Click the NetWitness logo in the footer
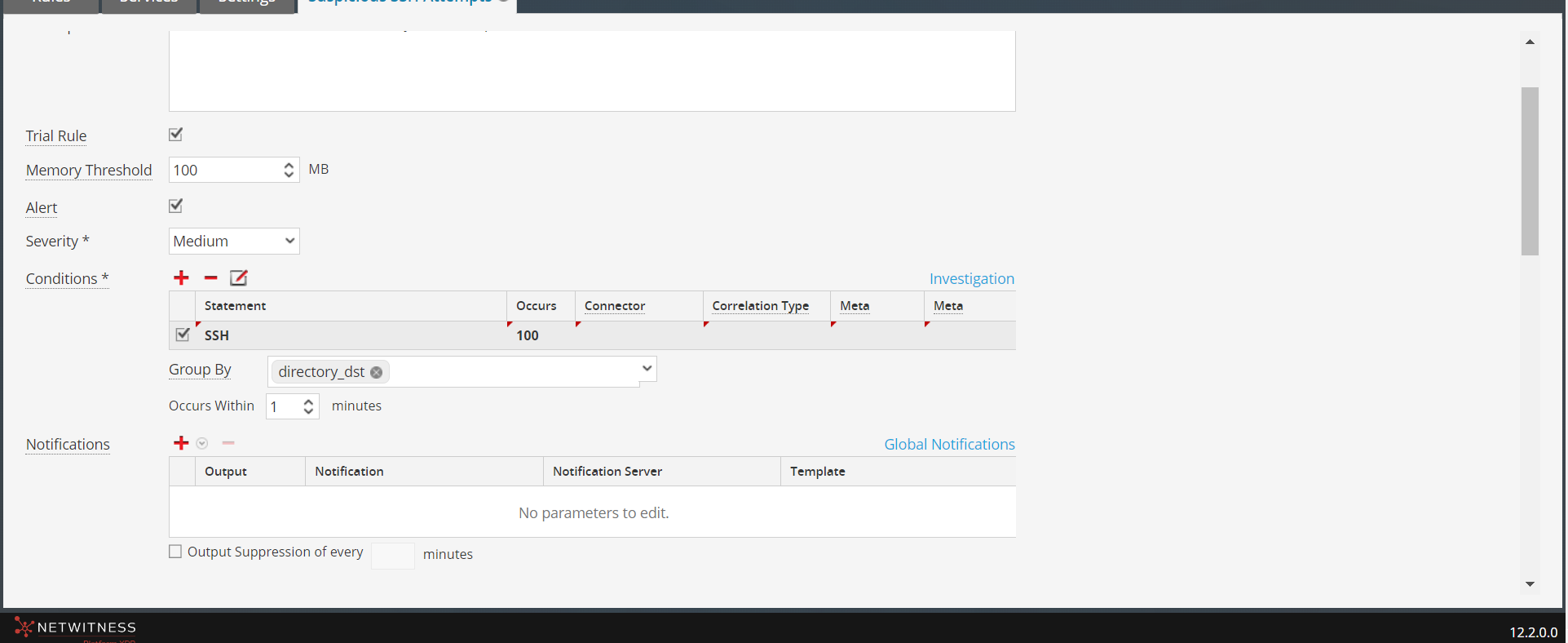Viewport: 1568px width, 643px height. pos(75,627)
